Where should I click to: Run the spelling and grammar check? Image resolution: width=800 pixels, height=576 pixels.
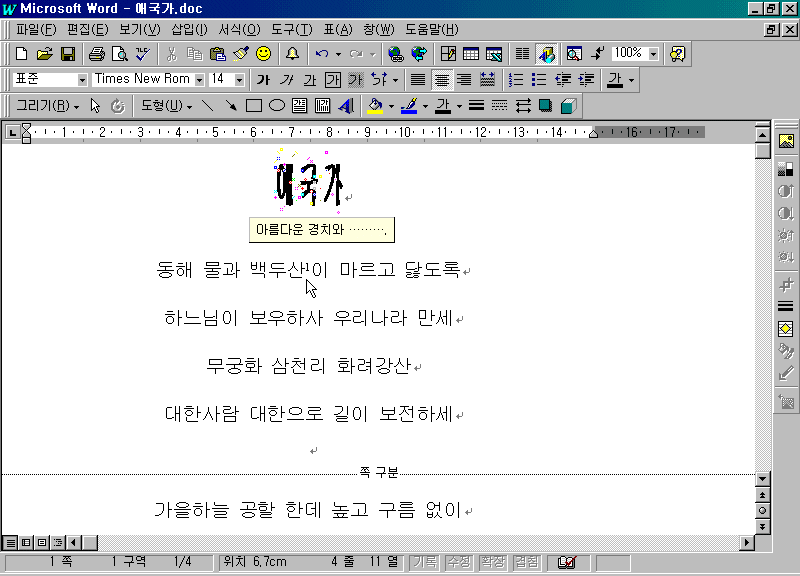(142, 54)
